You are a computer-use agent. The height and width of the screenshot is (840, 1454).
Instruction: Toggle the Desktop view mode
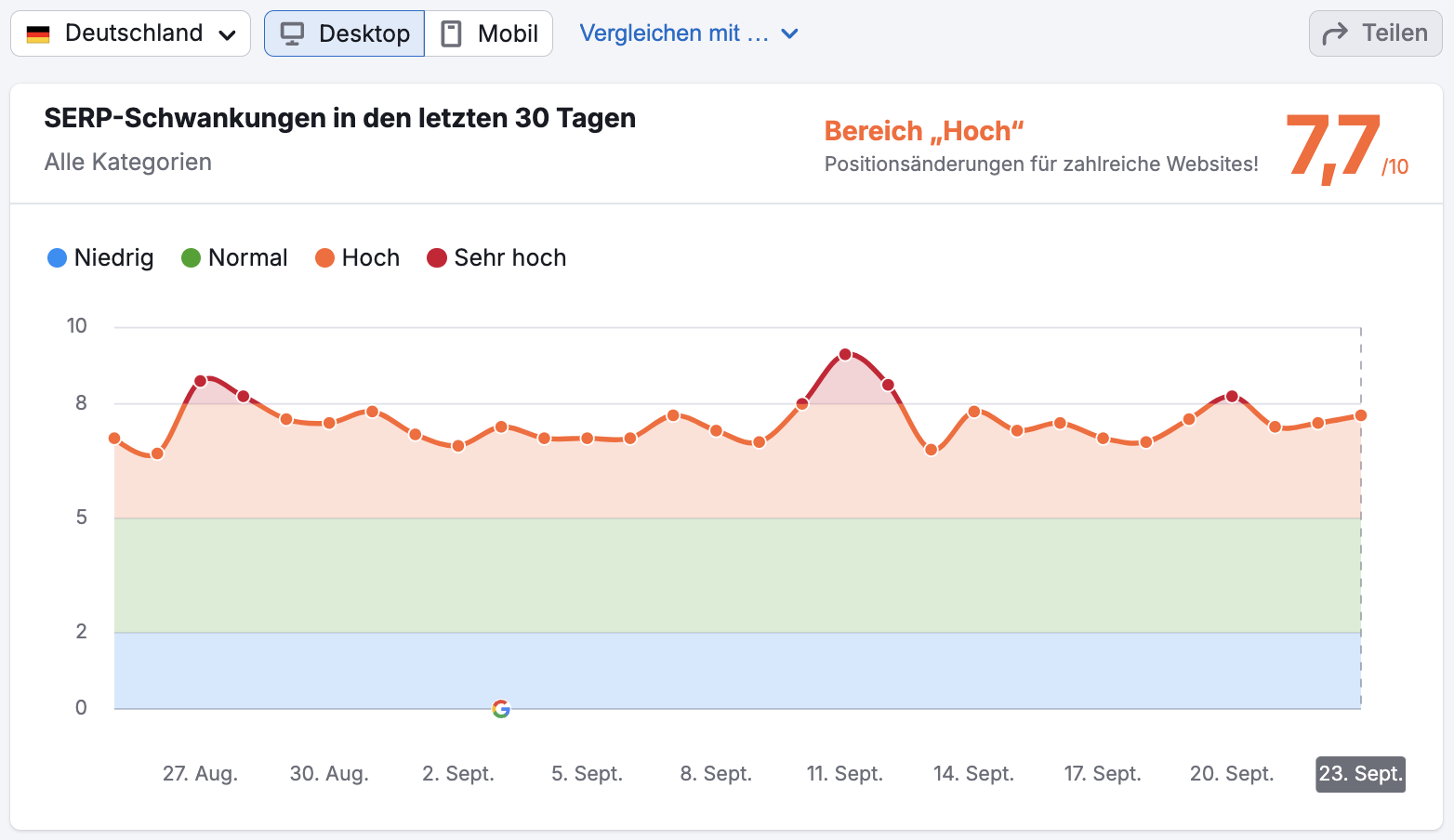pos(344,33)
